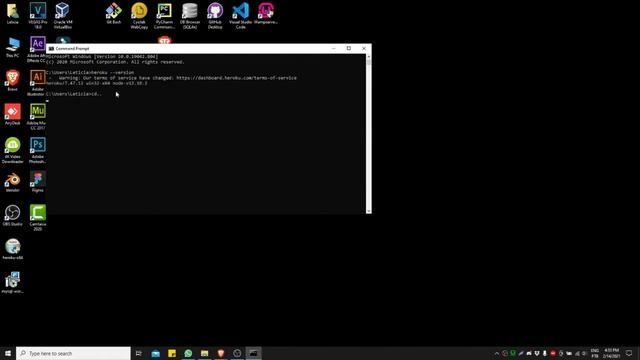Open the Adobe Illustrator desktop shortcut
This screenshot has width=640, height=360.
click(x=37, y=83)
